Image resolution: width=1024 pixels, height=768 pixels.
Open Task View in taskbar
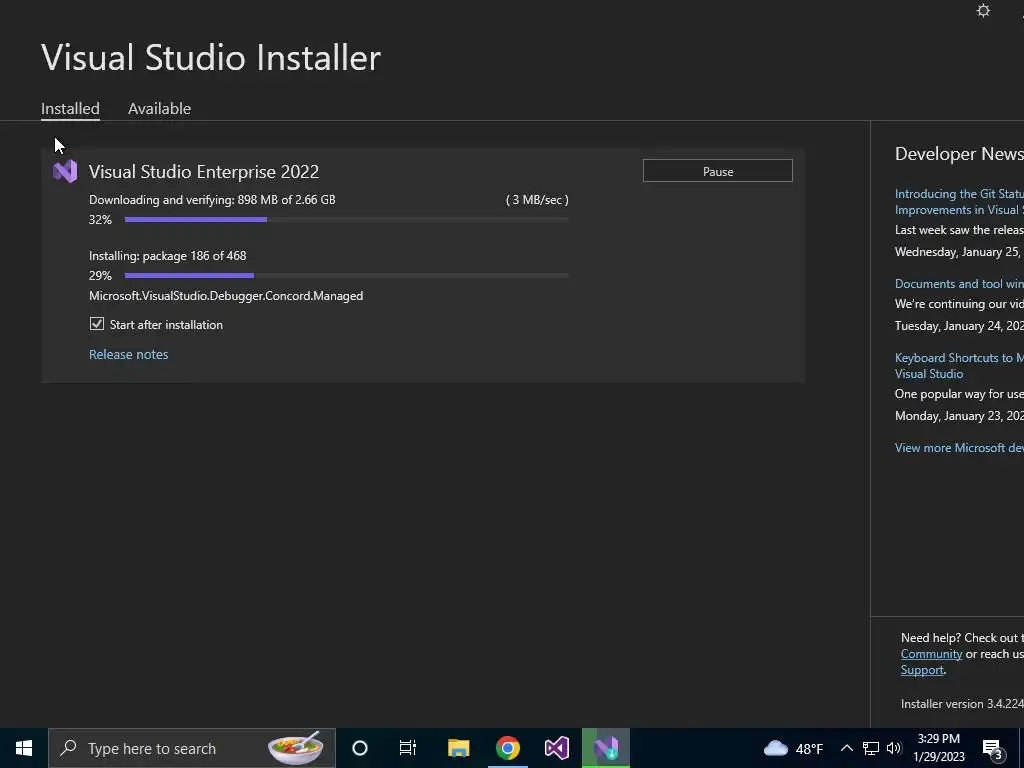click(408, 748)
